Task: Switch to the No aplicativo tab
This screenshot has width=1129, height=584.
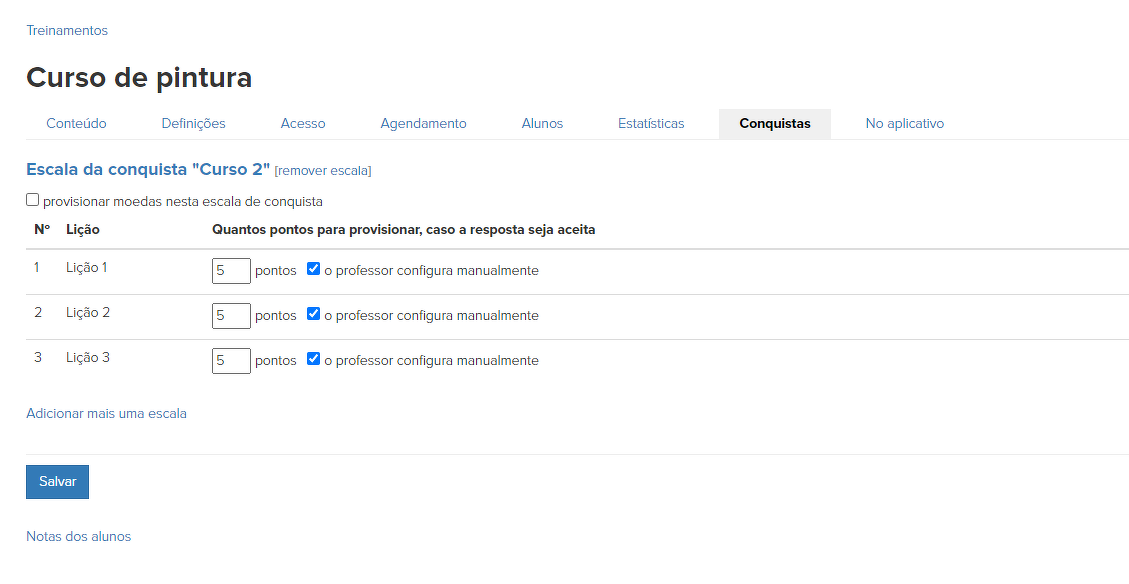Action: click(x=904, y=123)
